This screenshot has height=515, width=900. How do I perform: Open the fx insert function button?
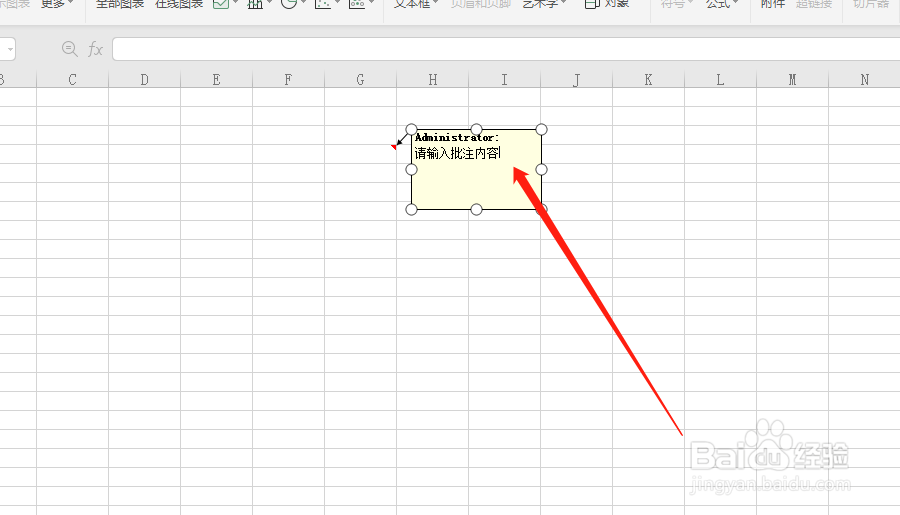tap(95, 49)
